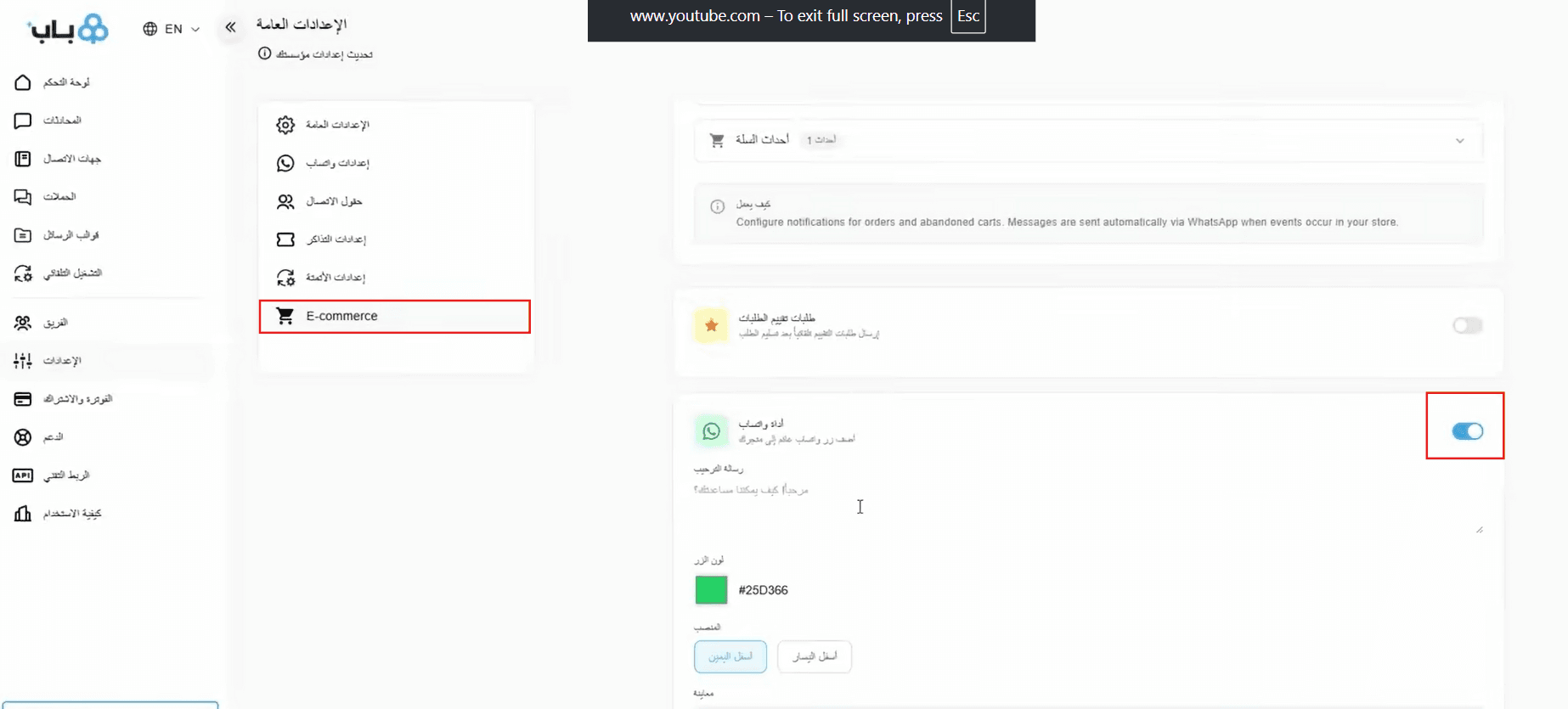Select the bottom-left position option
1568x709 pixels.
814,656
